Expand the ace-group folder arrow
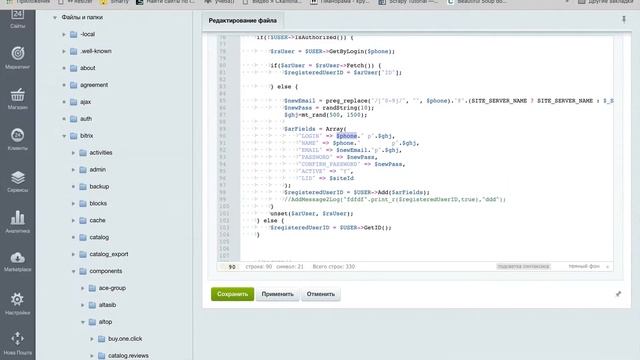 click(83, 288)
